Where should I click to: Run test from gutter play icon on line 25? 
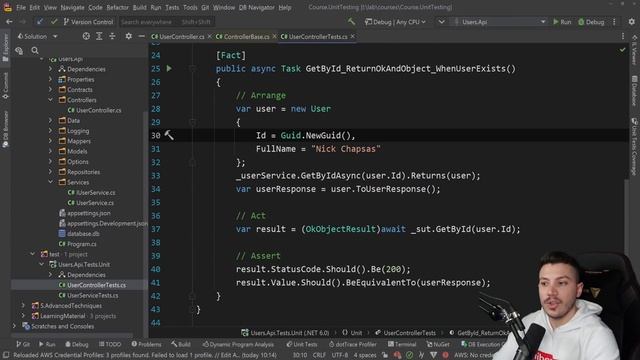pyautogui.click(x=169, y=69)
